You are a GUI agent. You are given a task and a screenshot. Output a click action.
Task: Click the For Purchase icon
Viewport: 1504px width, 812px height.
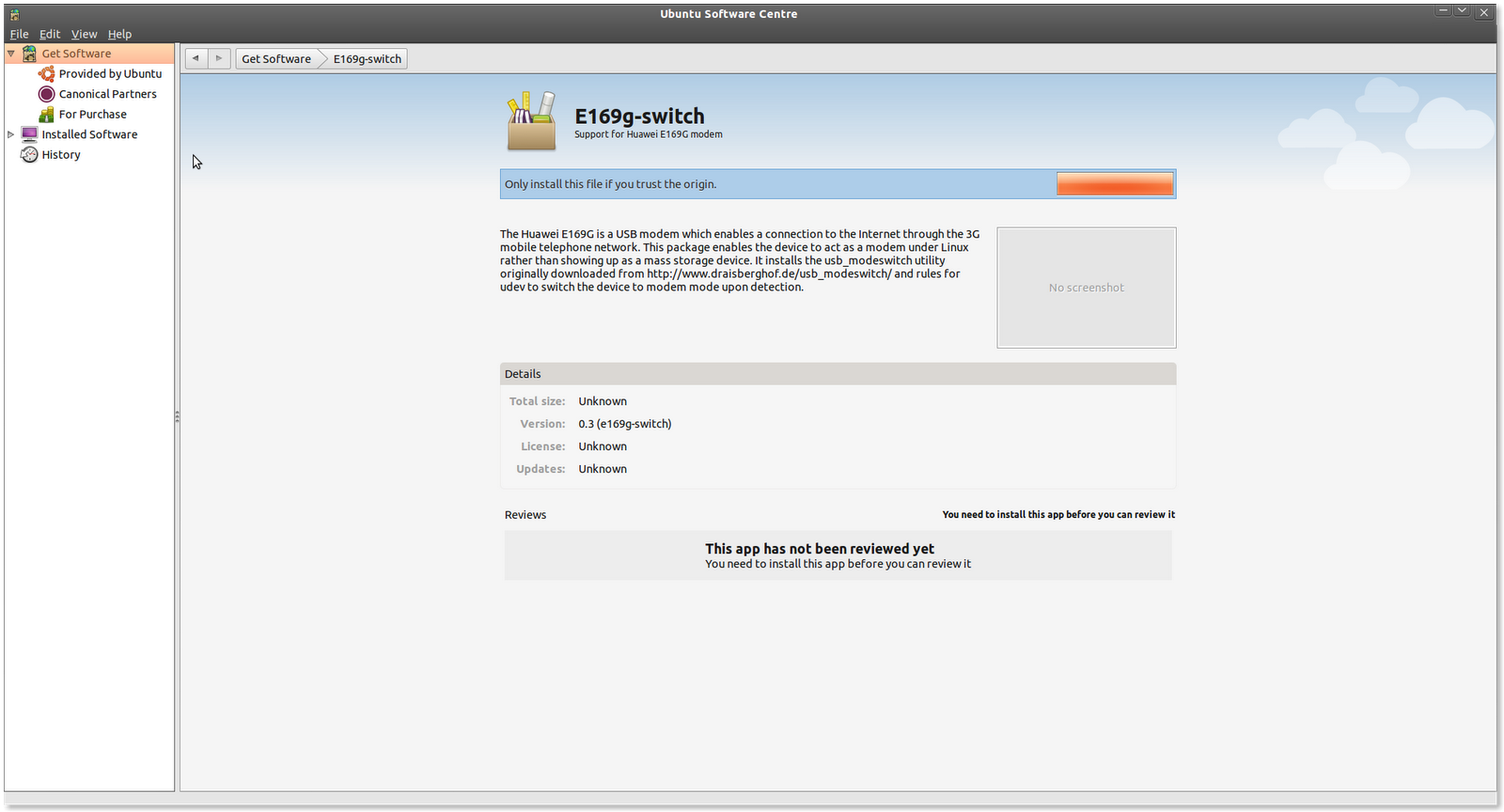coord(46,114)
